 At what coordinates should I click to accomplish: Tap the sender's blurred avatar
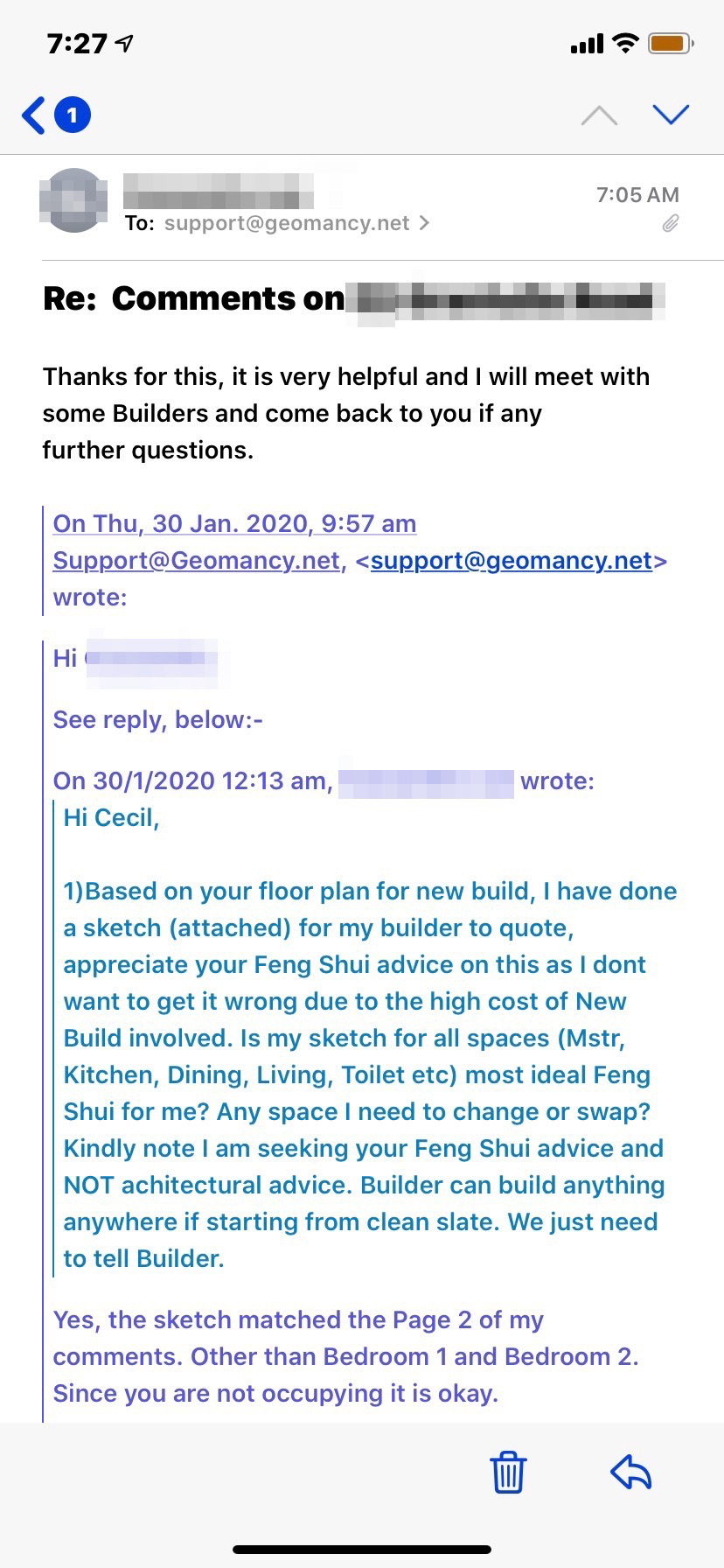pos(74,200)
